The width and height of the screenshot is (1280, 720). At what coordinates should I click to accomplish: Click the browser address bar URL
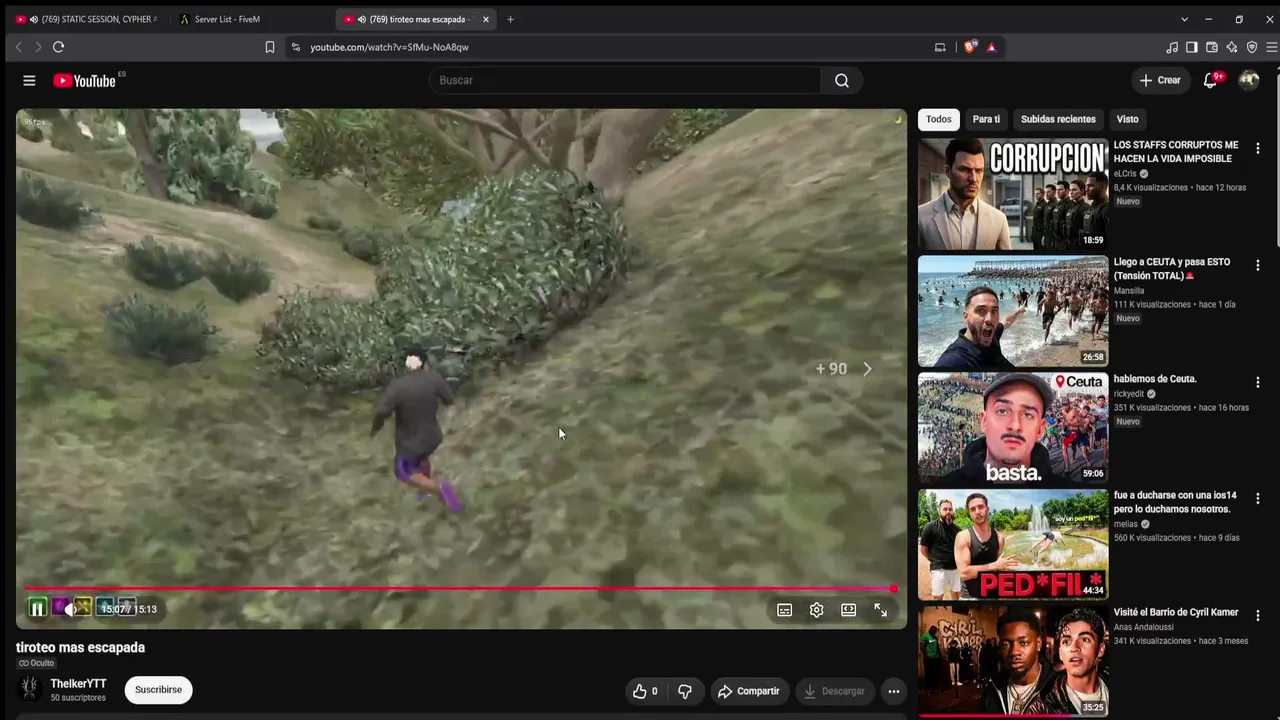[389, 47]
